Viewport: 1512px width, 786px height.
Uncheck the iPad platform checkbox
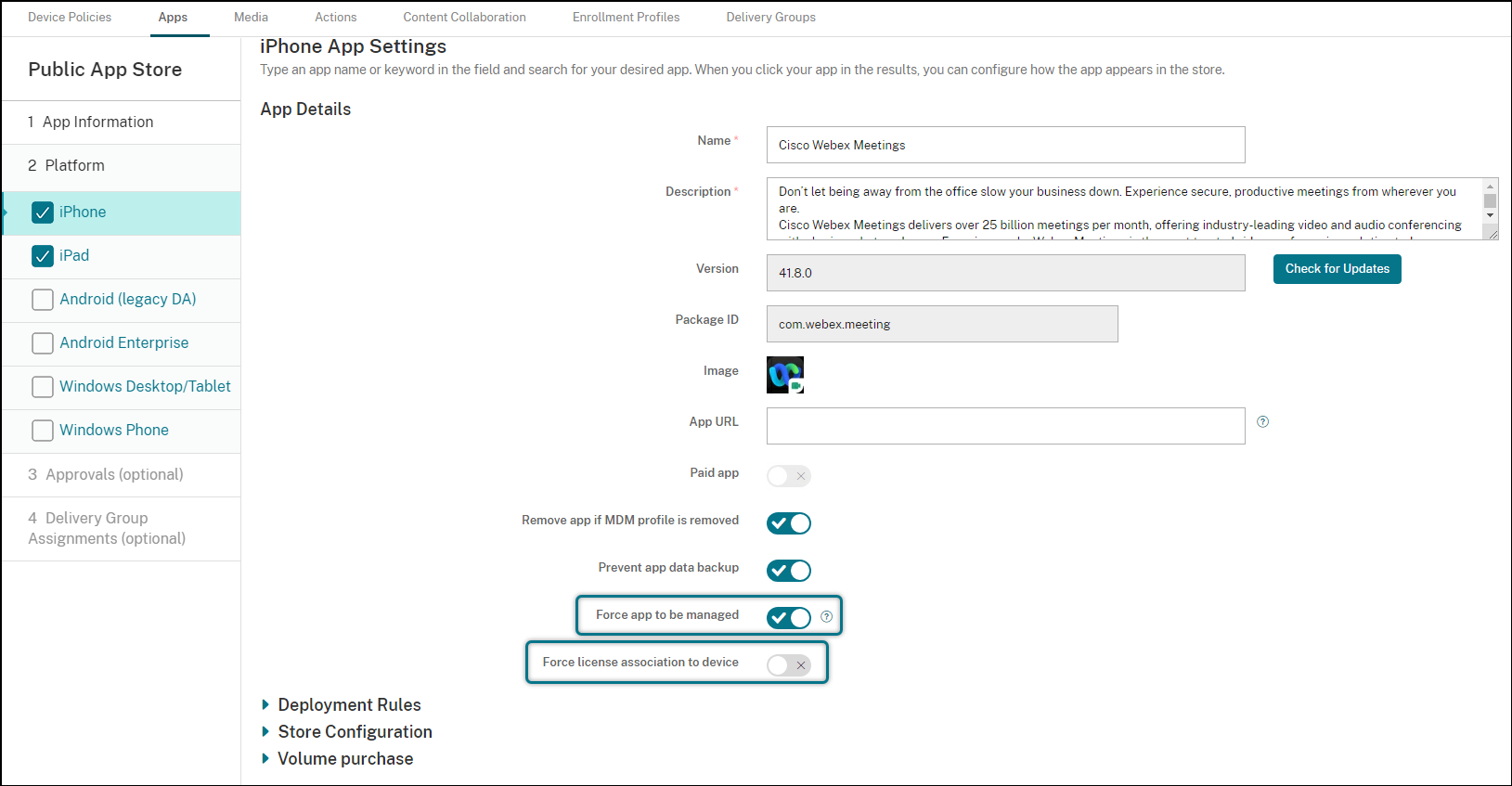pyautogui.click(x=43, y=256)
